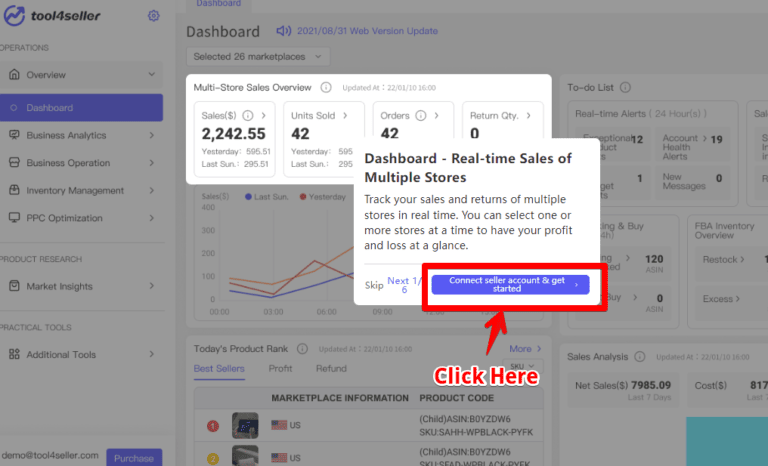This screenshot has height=466, width=768.
Task: Click the settings gear icon beside the logo
Action: tap(153, 16)
